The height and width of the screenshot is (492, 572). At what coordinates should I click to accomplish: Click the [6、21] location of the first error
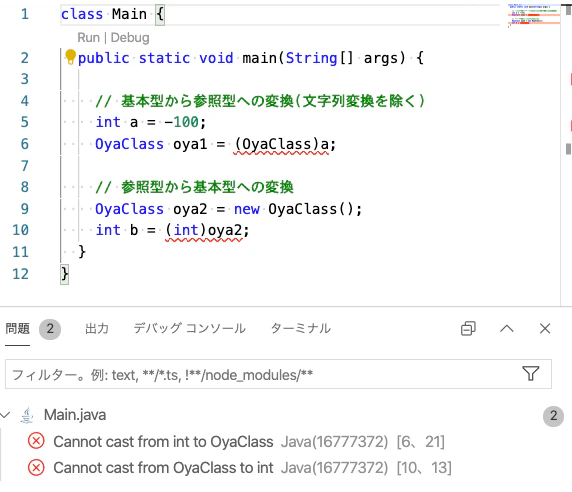(421, 442)
